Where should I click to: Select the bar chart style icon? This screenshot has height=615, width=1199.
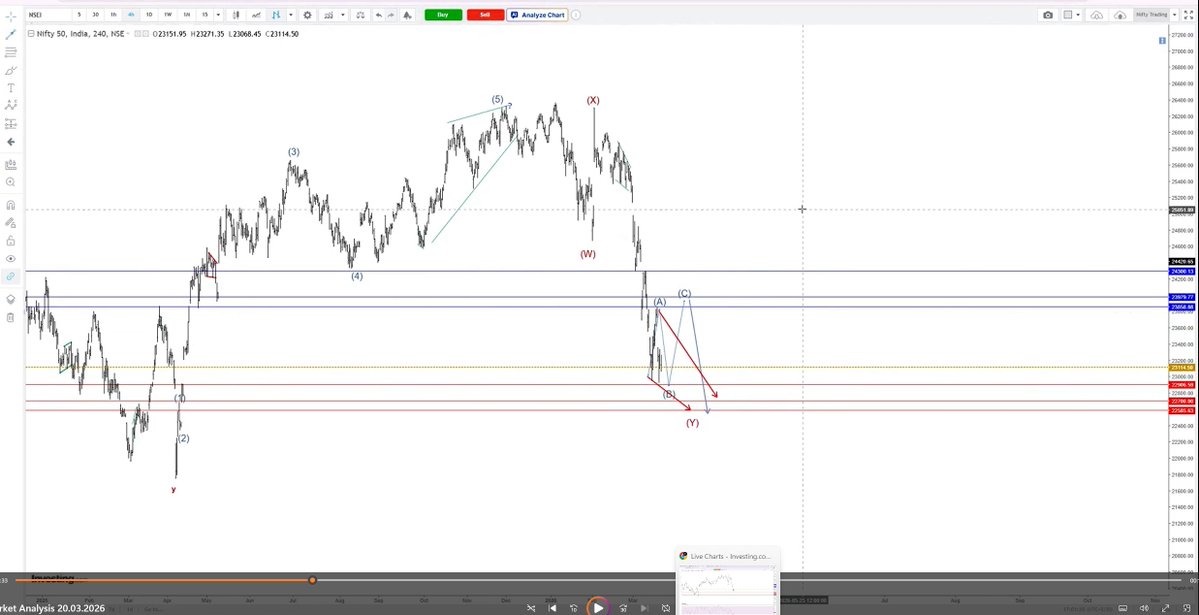275,15
